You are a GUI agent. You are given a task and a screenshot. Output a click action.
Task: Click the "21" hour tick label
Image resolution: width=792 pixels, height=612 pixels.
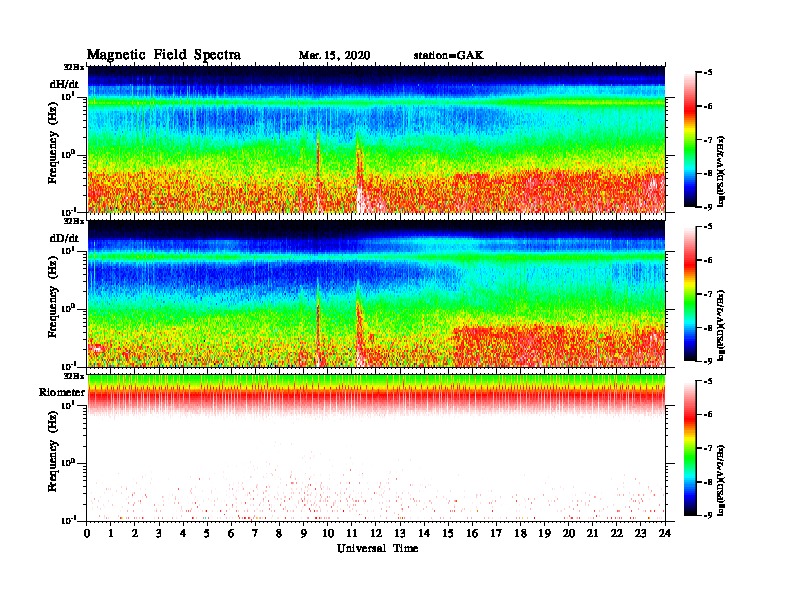pyautogui.click(x=592, y=534)
